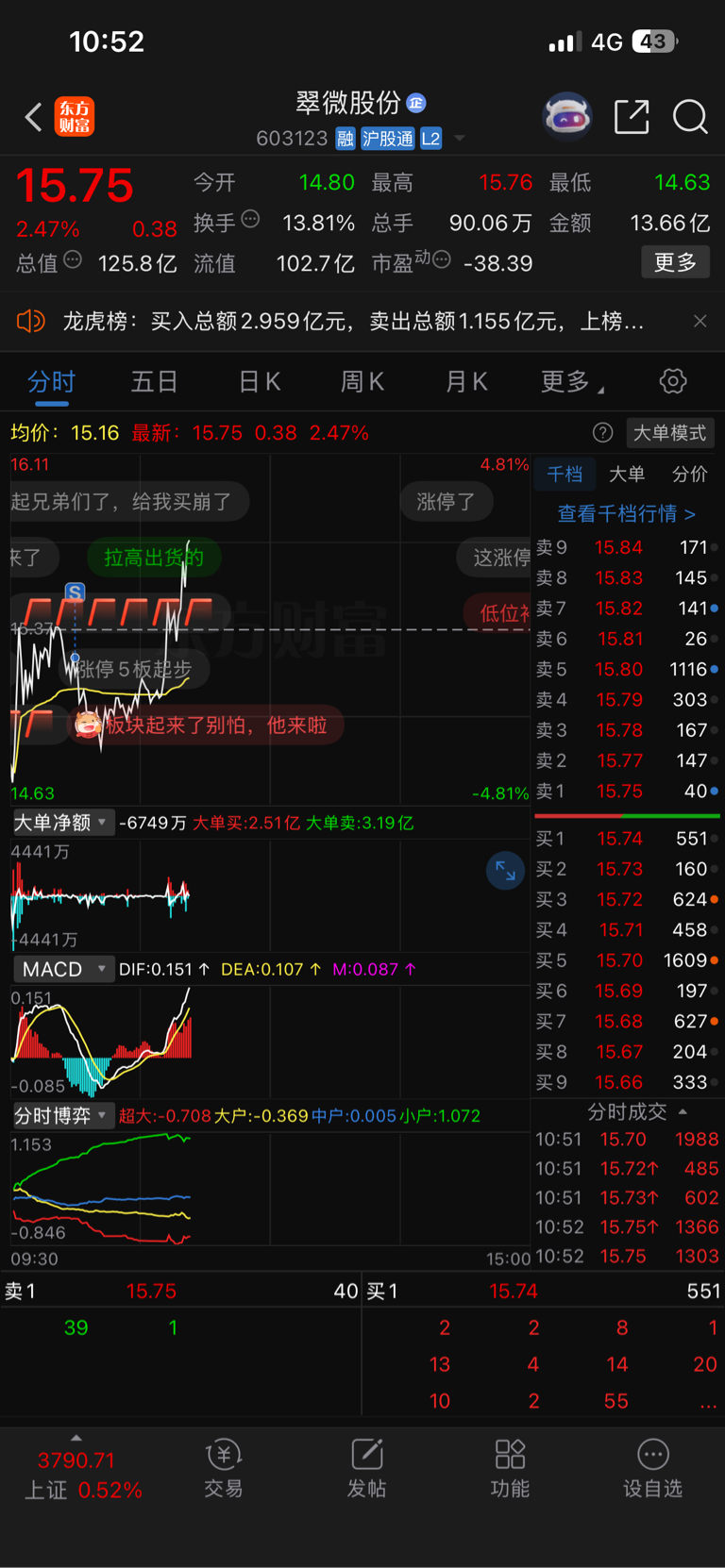
Task: Tap the 更多 button in quote header
Action: 675,262
